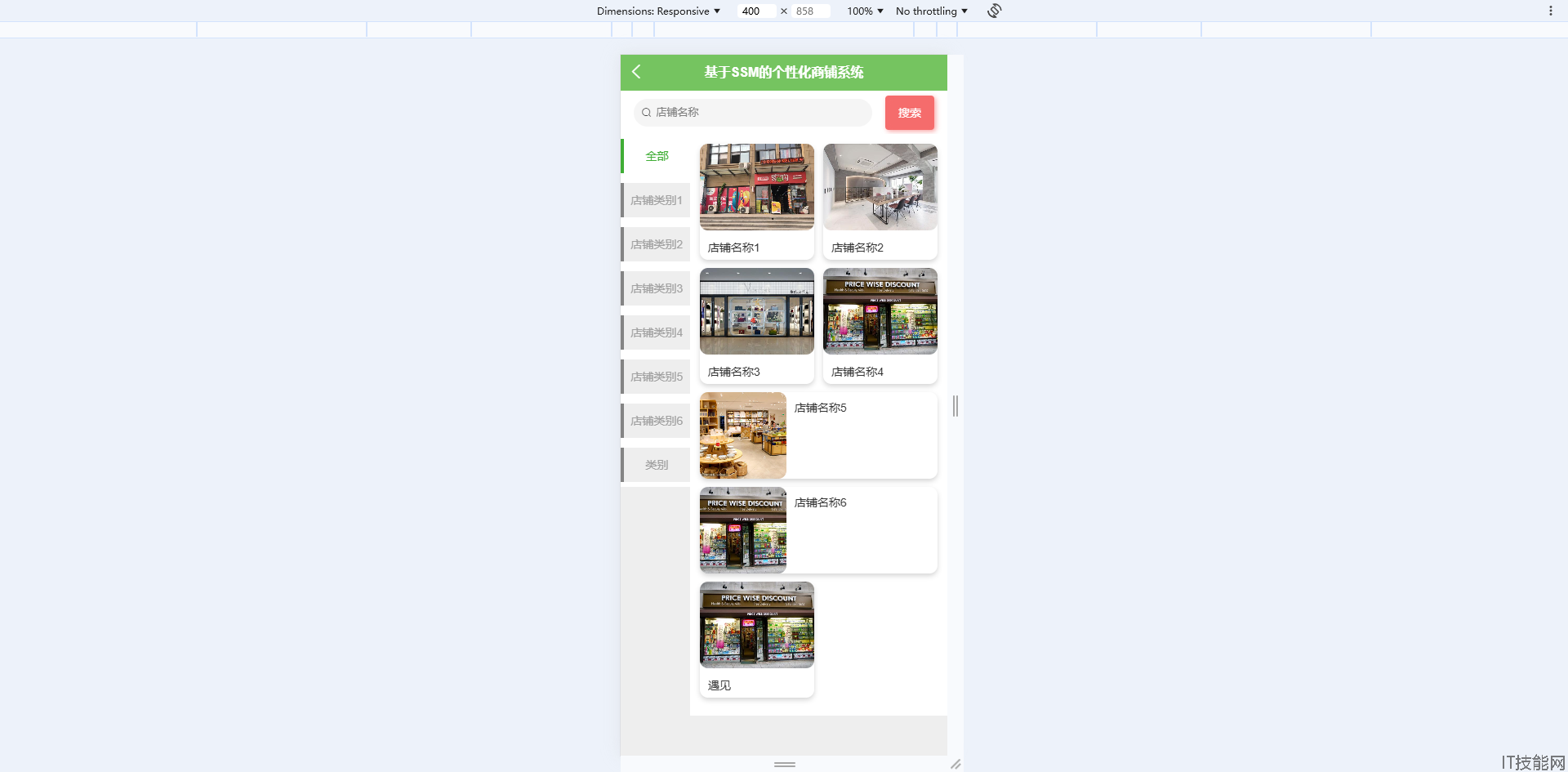1568x772 pixels.
Task: Open thumbnail of 遇见 shop
Action: [x=757, y=625]
